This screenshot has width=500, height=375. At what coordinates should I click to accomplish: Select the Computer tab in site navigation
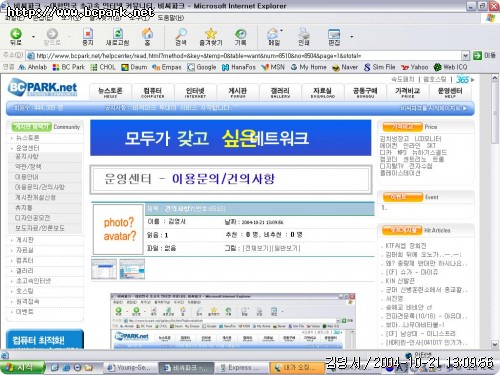(x=153, y=92)
